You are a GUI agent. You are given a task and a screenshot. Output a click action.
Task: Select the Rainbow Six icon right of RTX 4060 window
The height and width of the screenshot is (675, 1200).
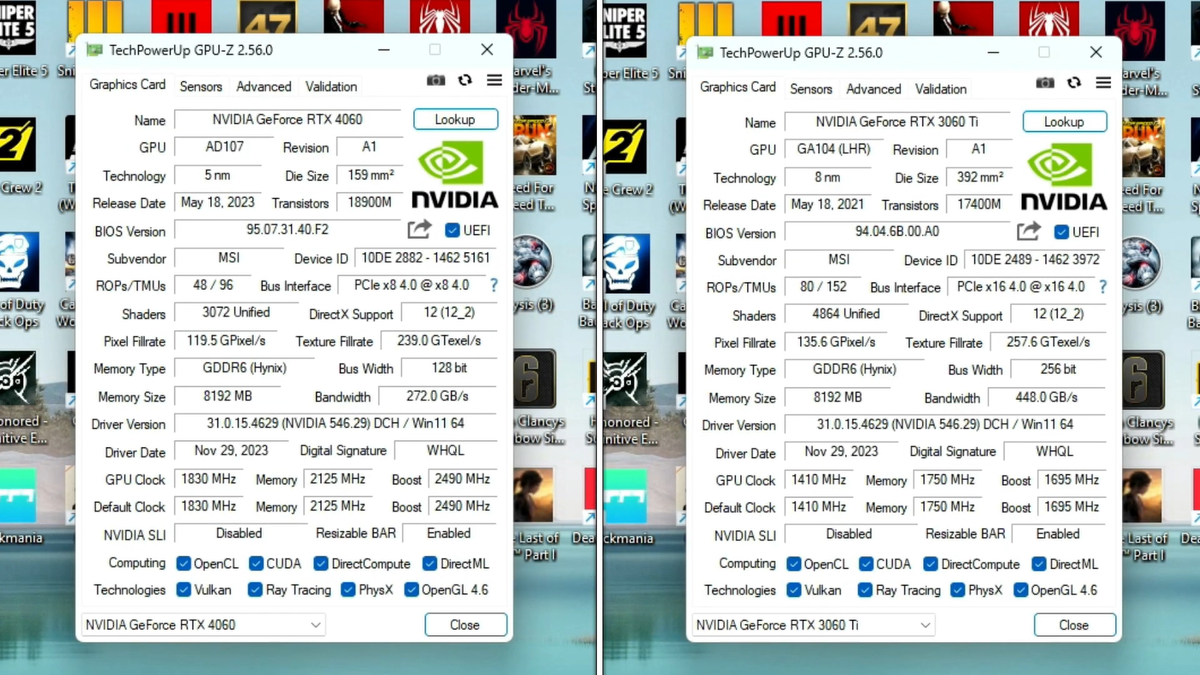point(534,380)
